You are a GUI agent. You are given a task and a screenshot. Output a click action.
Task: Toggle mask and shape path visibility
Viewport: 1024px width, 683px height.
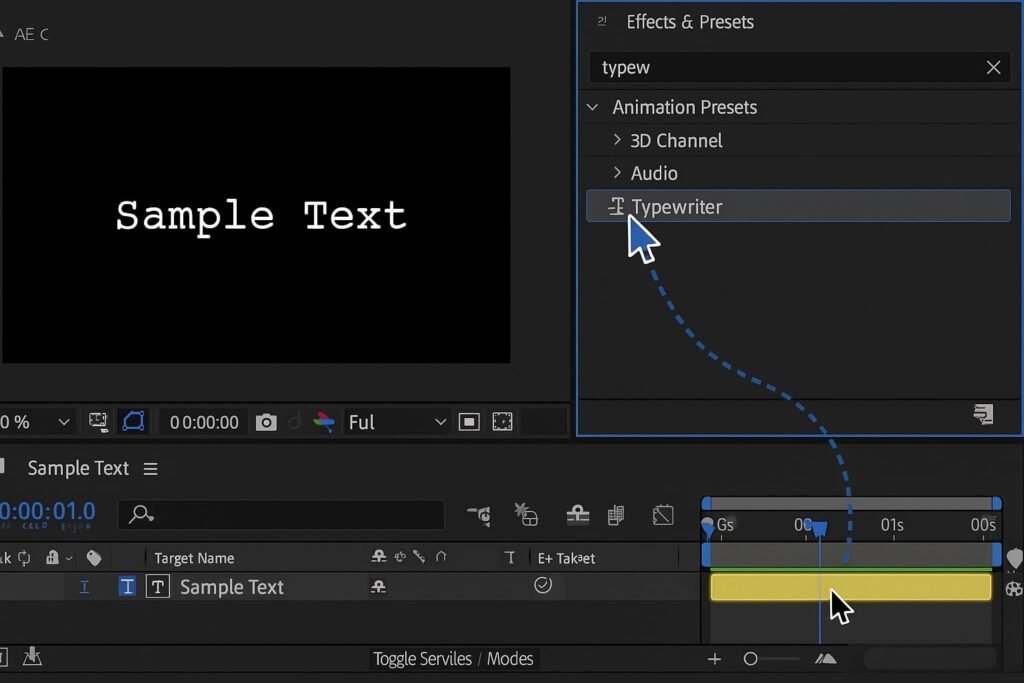(133, 422)
